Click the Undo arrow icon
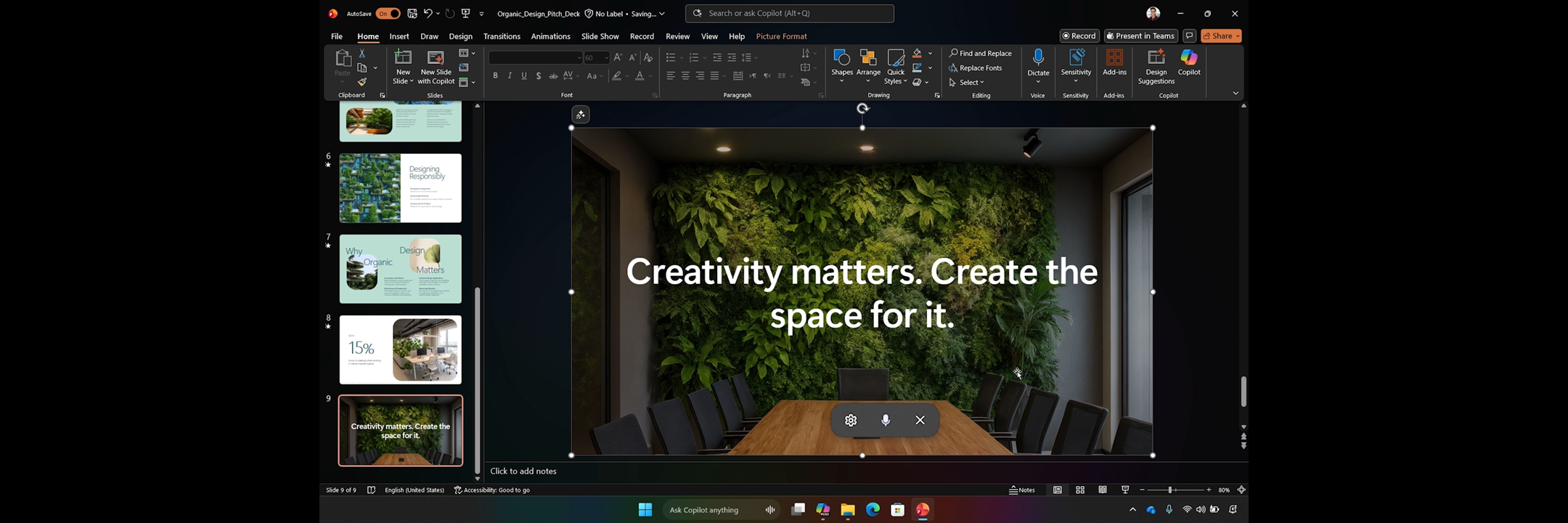The image size is (1568, 523). pyautogui.click(x=428, y=13)
